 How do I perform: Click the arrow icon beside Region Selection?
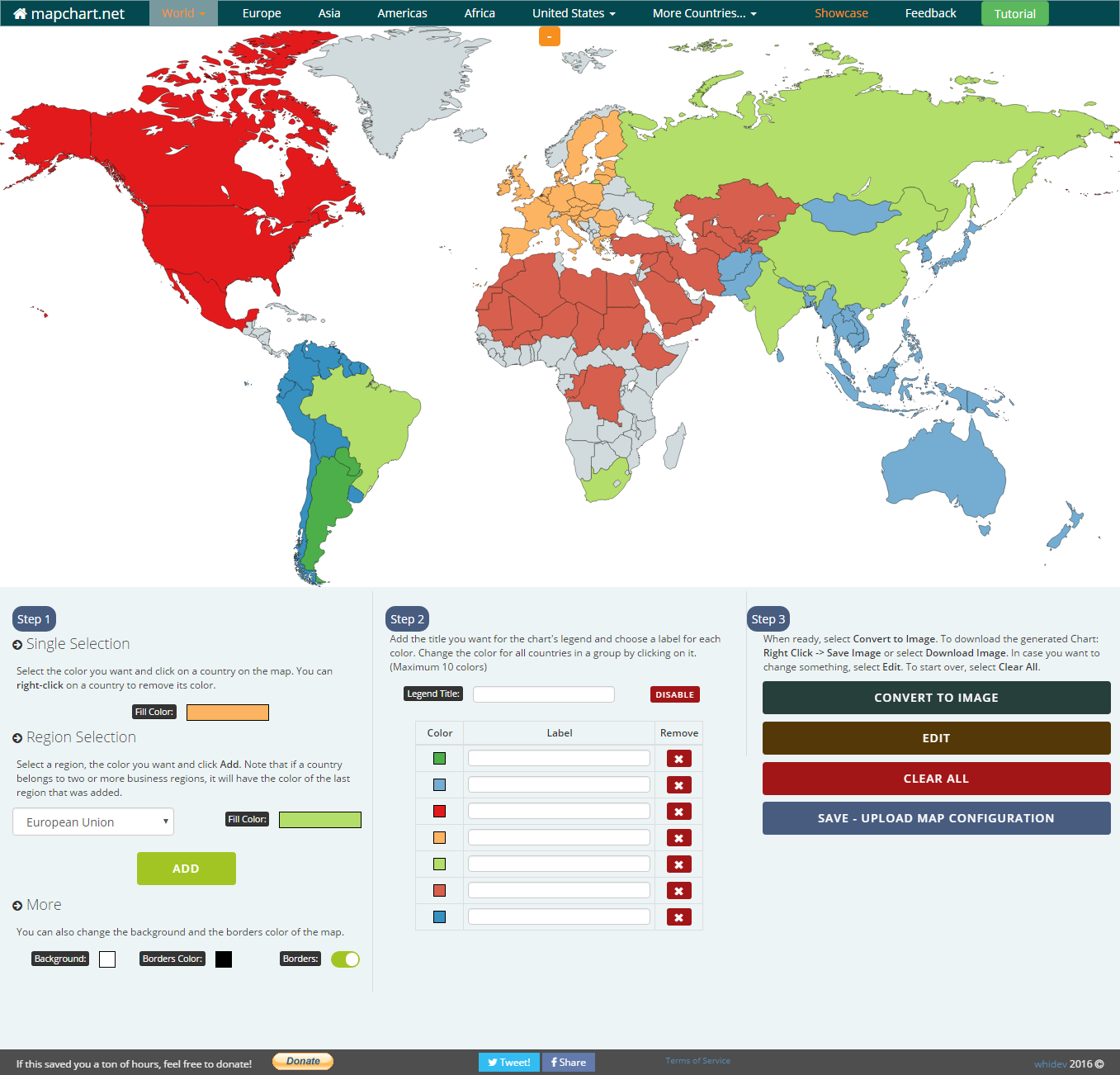(17, 737)
